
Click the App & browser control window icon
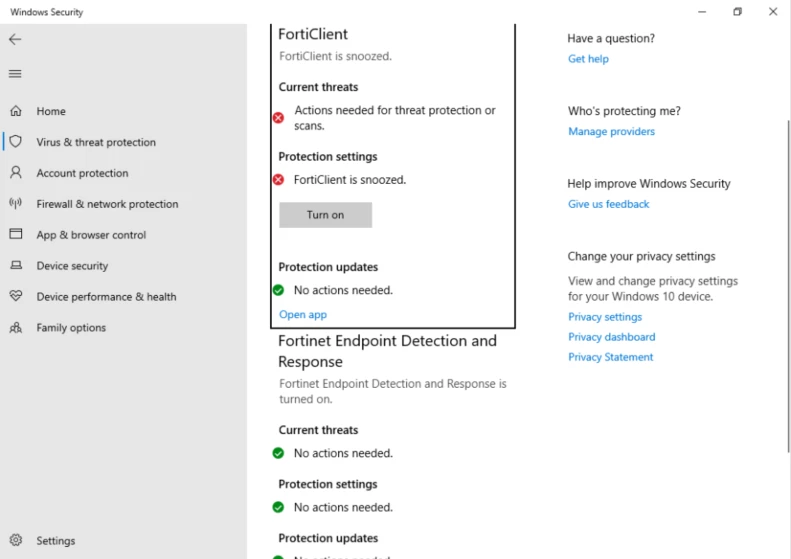click(x=16, y=234)
